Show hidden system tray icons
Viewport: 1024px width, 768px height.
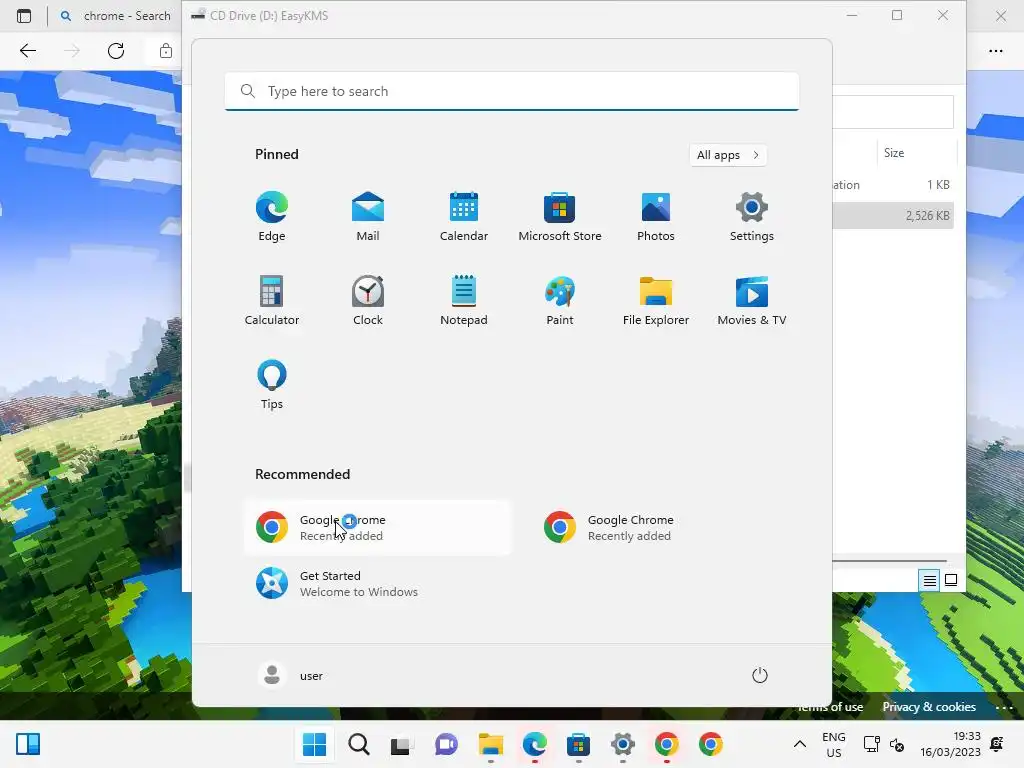pos(799,744)
